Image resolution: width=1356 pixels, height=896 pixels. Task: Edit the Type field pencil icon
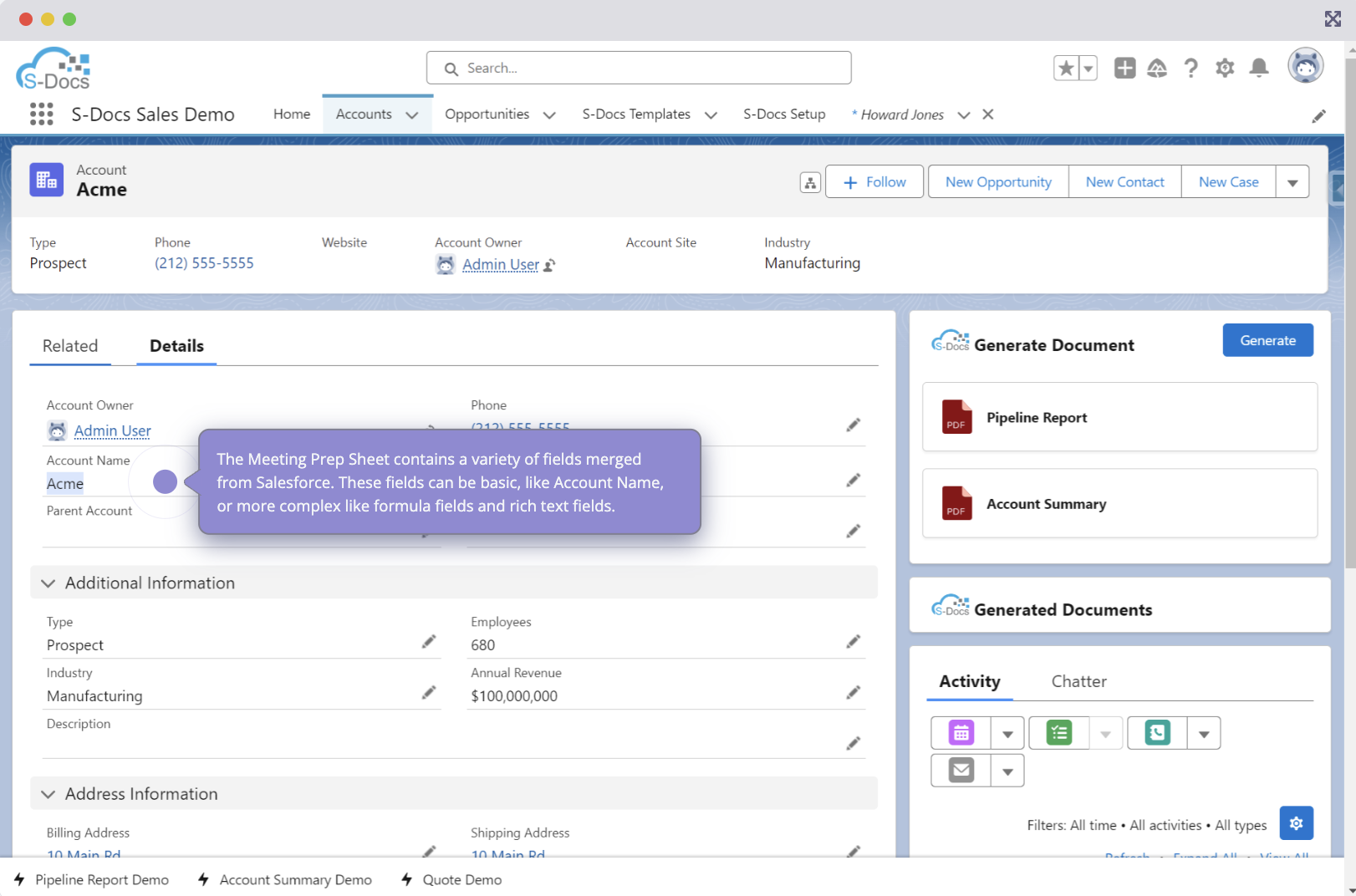(429, 642)
